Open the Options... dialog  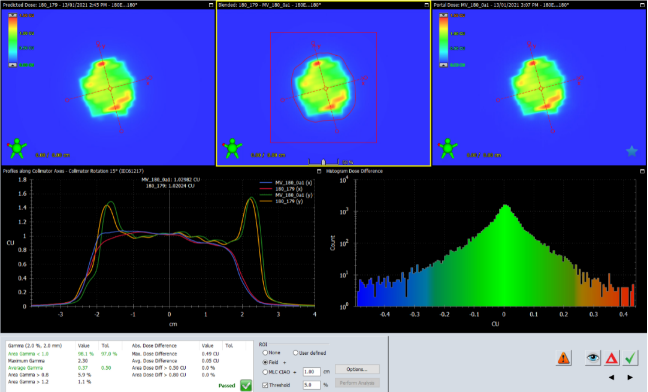357,369
